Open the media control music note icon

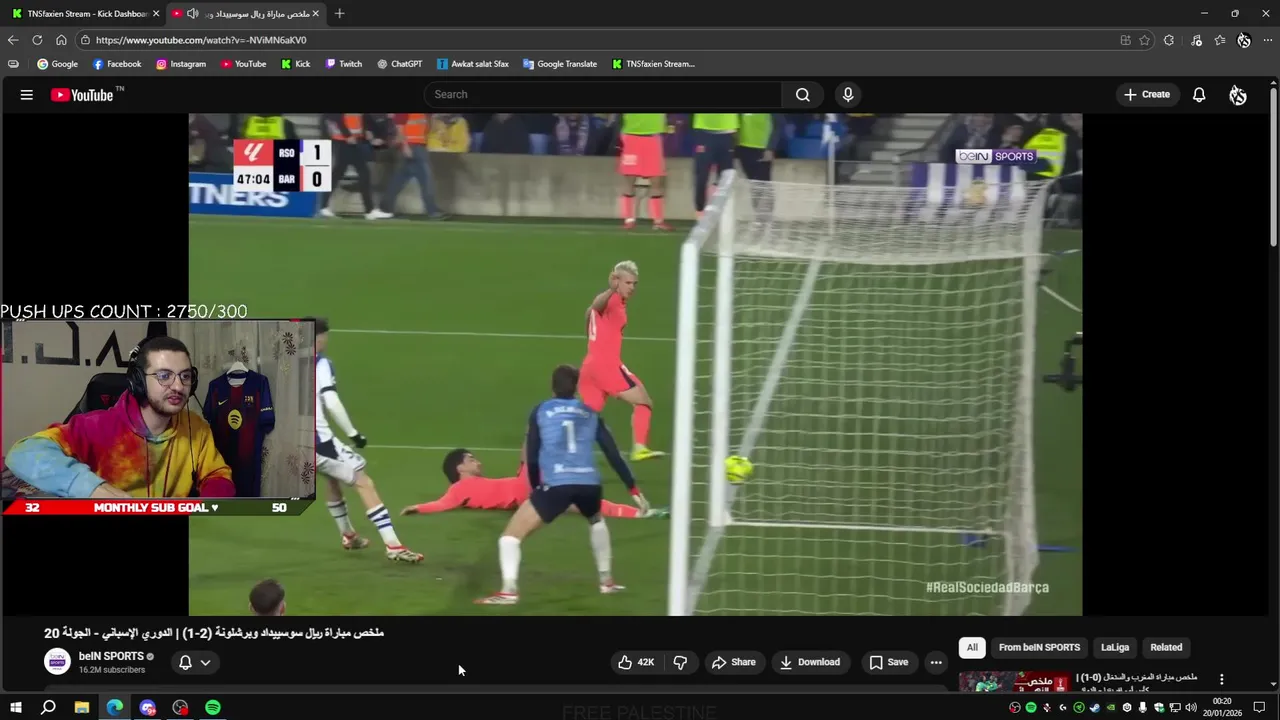tap(1196, 40)
